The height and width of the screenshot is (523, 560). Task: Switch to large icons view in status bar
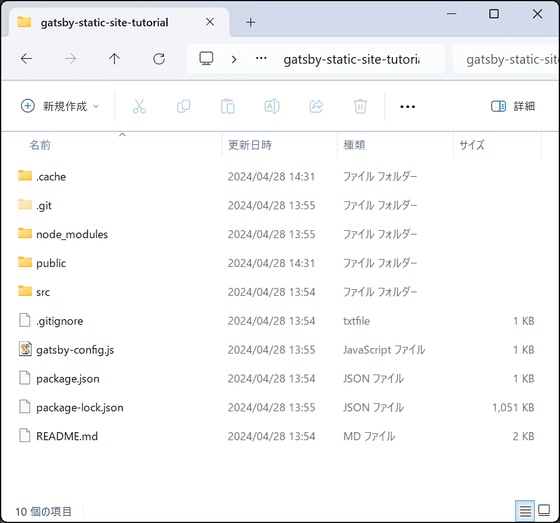pos(544,510)
